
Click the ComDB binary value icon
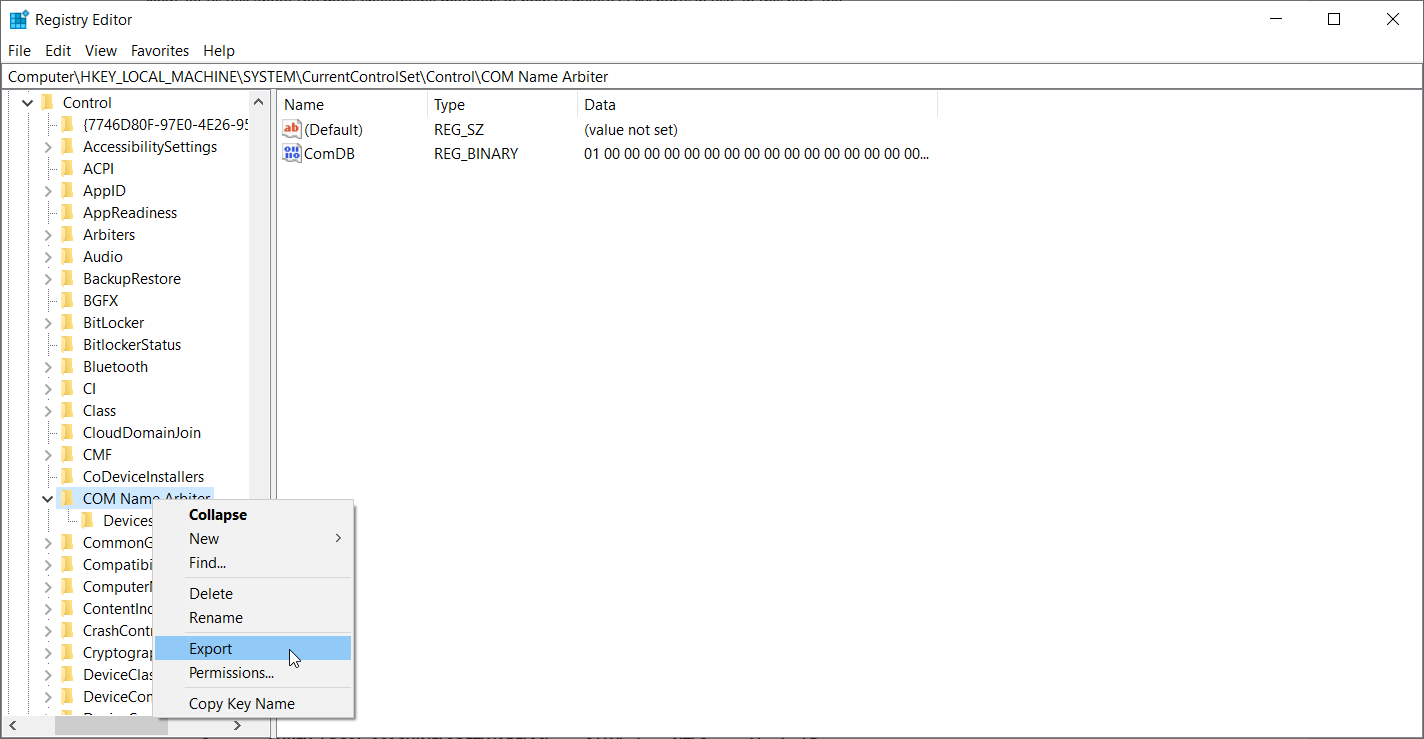292,153
